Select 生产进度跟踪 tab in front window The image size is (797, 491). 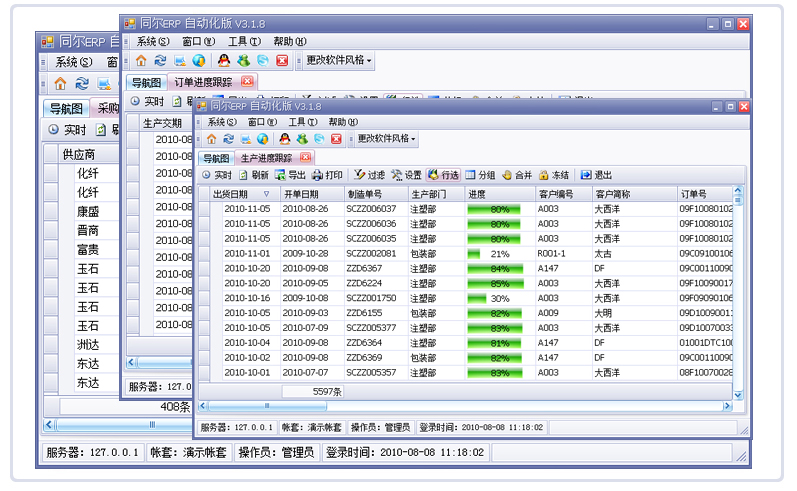click(266, 158)
